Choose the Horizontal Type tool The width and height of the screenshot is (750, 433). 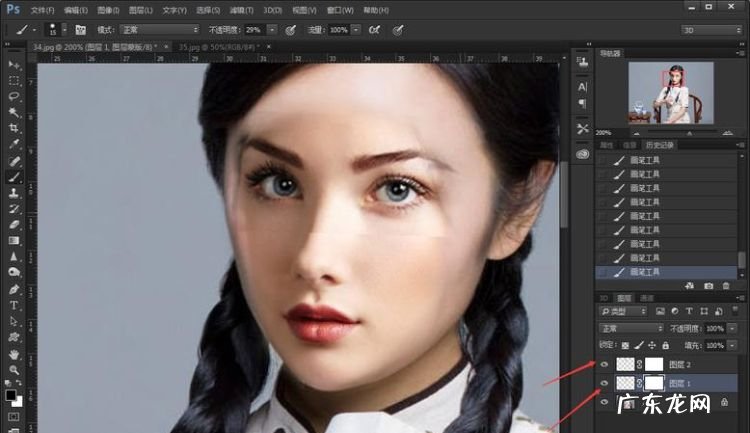click(x=14, y=305)
